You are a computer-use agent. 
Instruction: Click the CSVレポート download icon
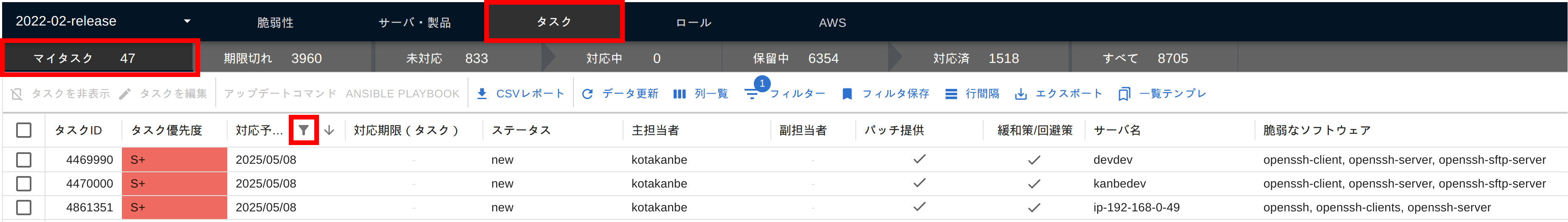tap(482, 94)
